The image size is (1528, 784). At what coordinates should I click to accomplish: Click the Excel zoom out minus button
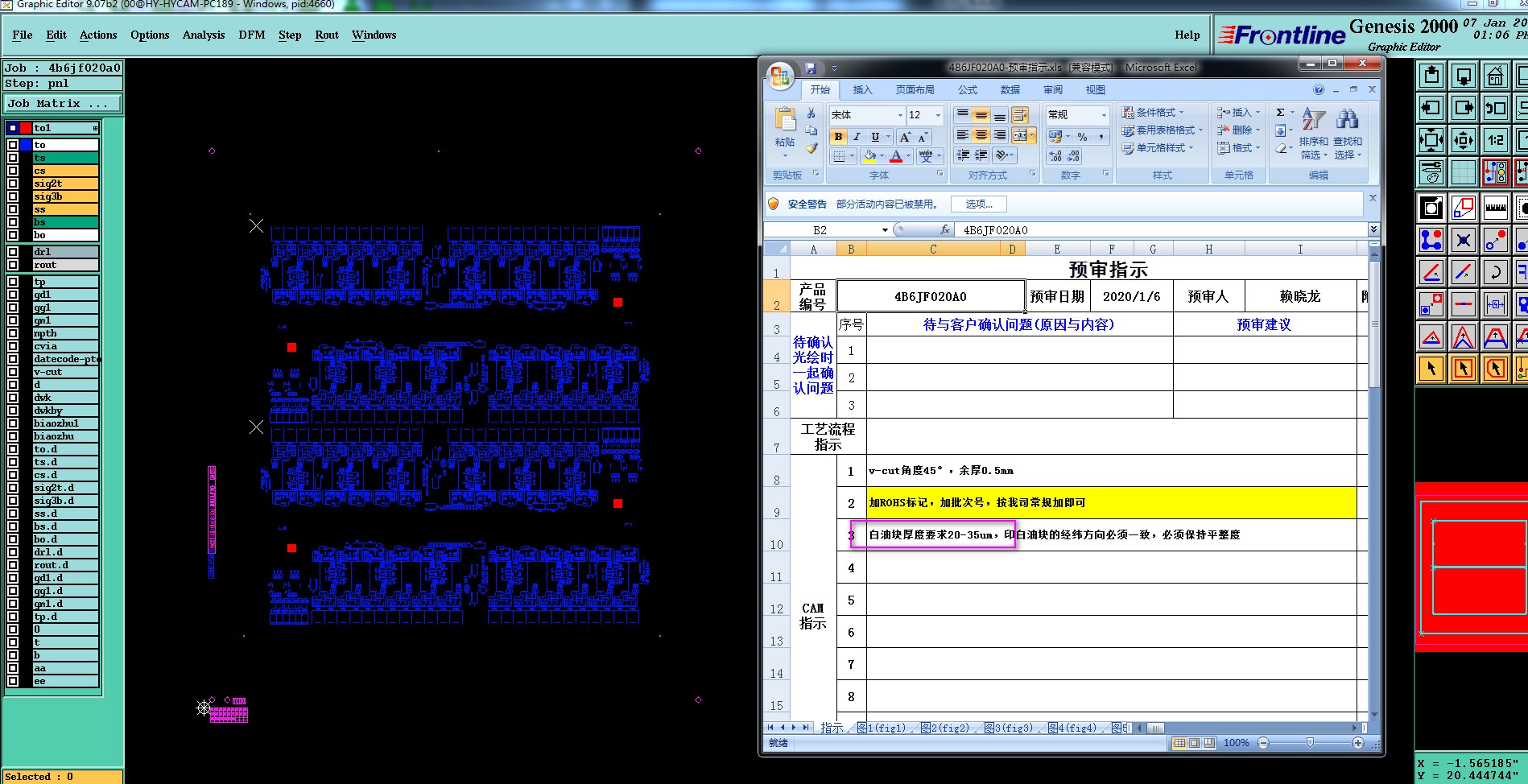[x=1263, y=743]
